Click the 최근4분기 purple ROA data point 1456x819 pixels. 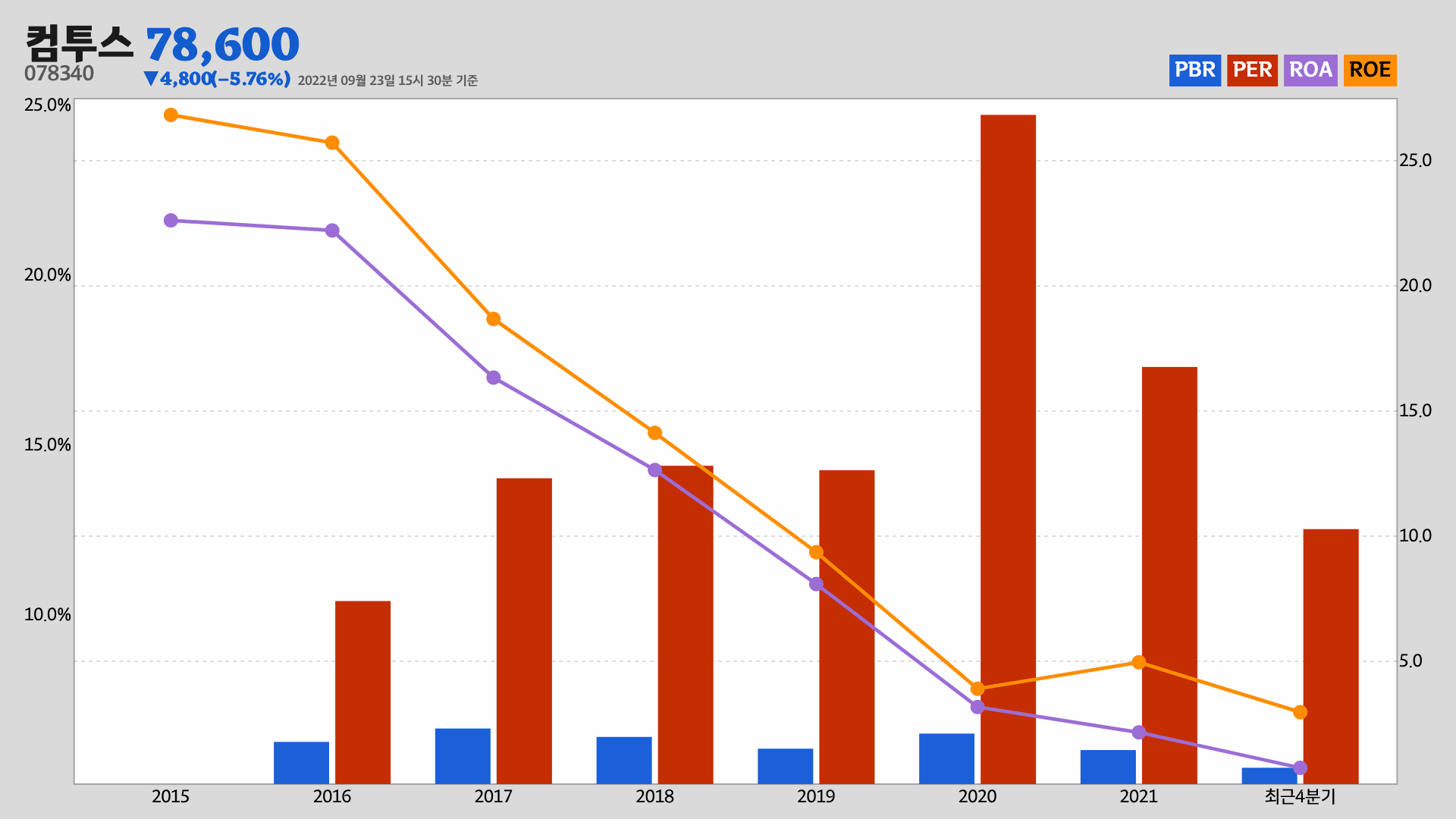tap(1300, 768)
